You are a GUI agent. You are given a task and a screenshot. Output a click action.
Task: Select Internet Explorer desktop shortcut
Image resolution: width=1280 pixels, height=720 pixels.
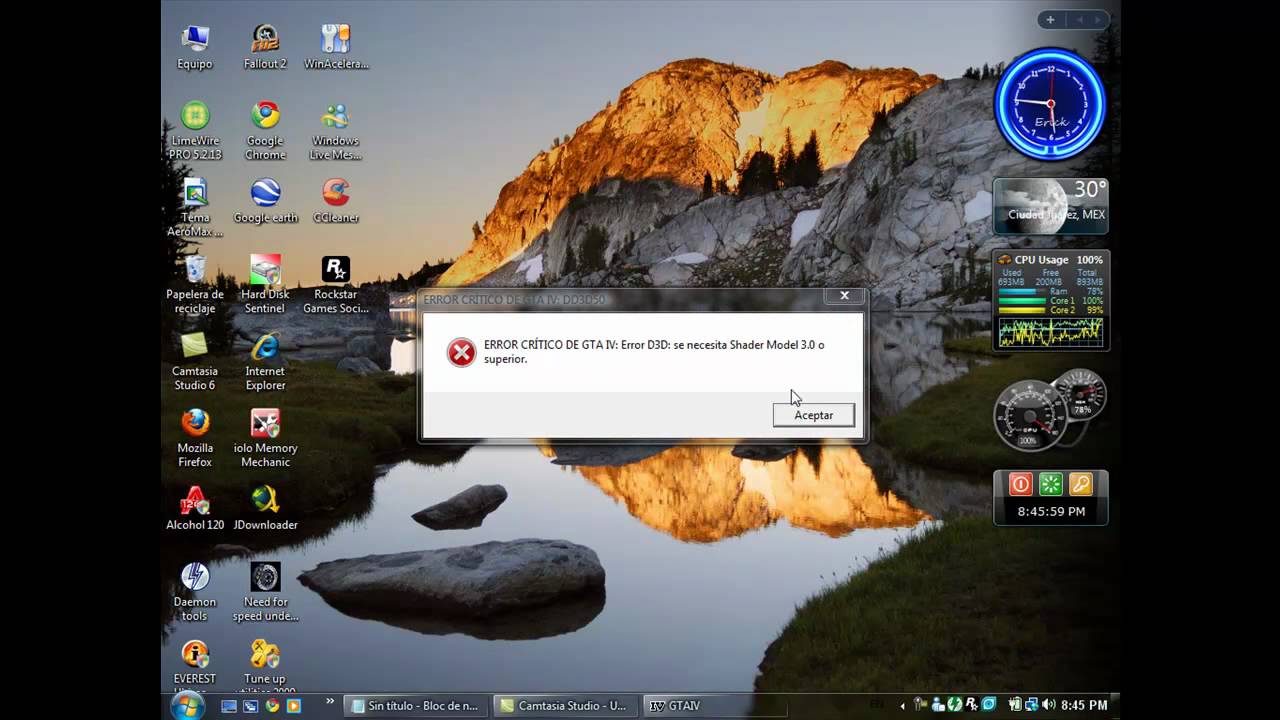[265, 362]
